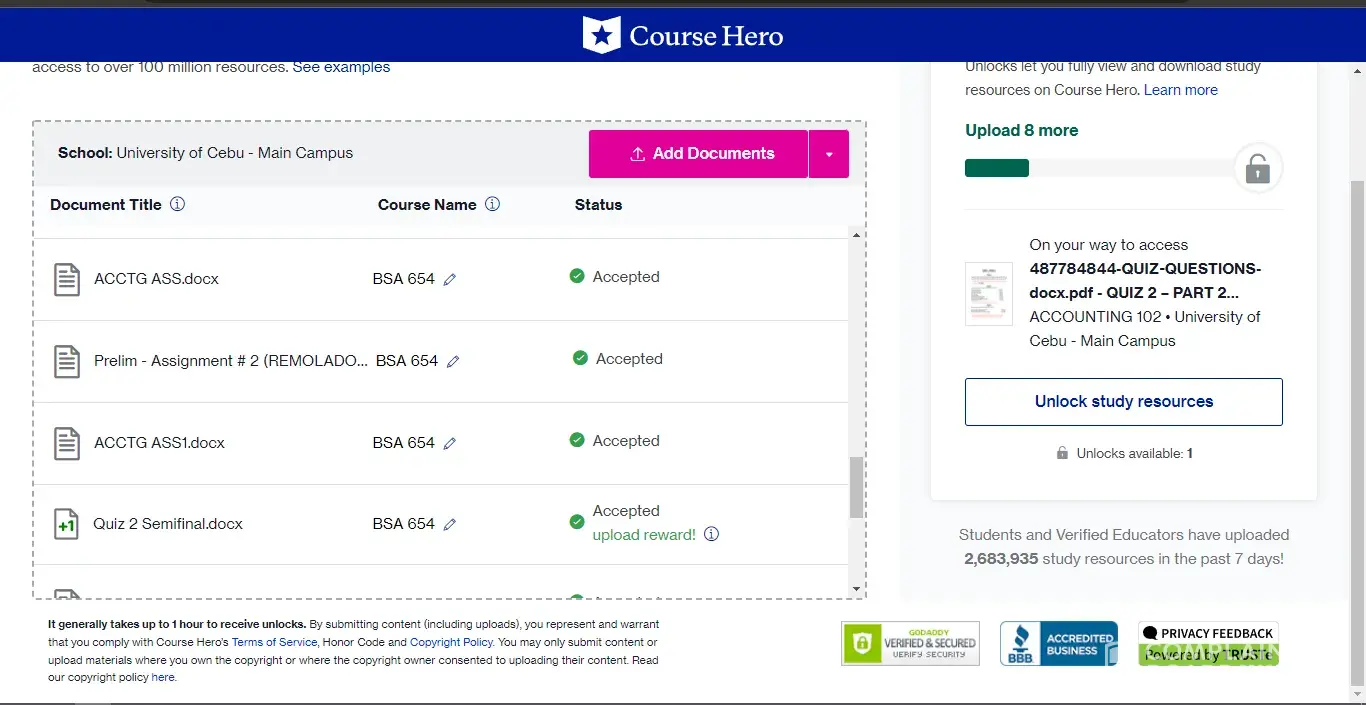Open the See examples link
This screenshot has width=1366, height=705.
pos(341,67)
